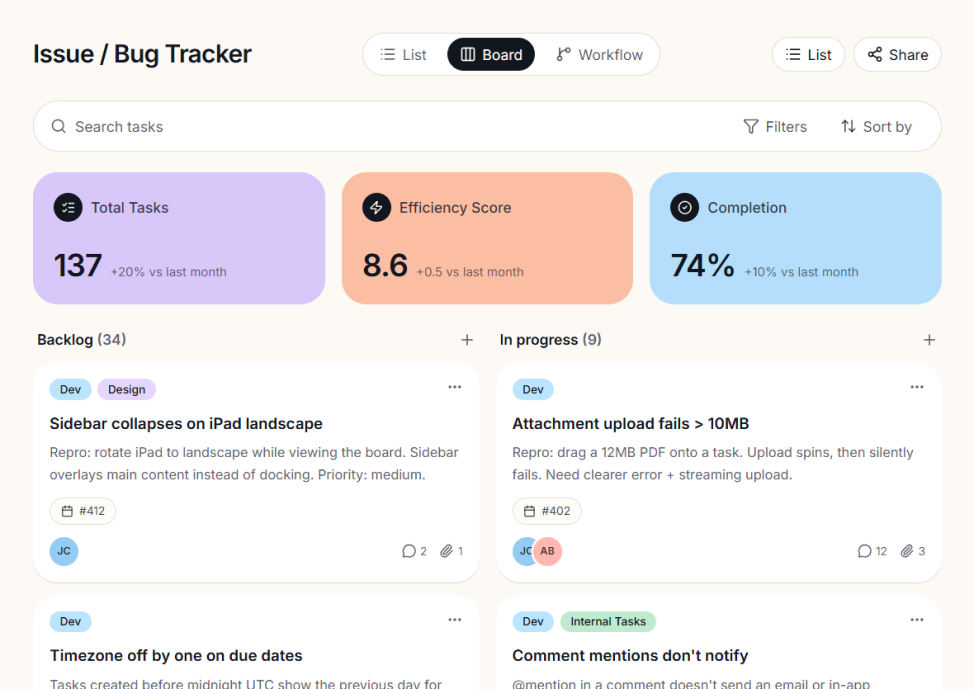Click the List button beside Share
This screenshot has width=974, height=689.
[808, 55]
